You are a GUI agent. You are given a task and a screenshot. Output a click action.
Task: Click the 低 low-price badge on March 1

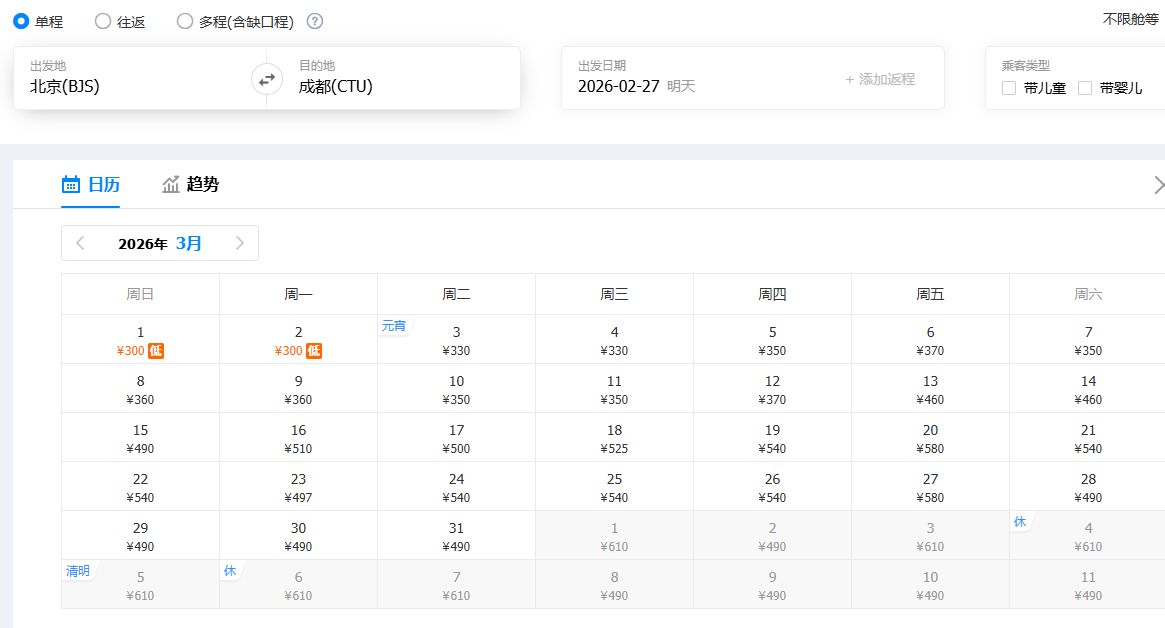click(156, 351)
